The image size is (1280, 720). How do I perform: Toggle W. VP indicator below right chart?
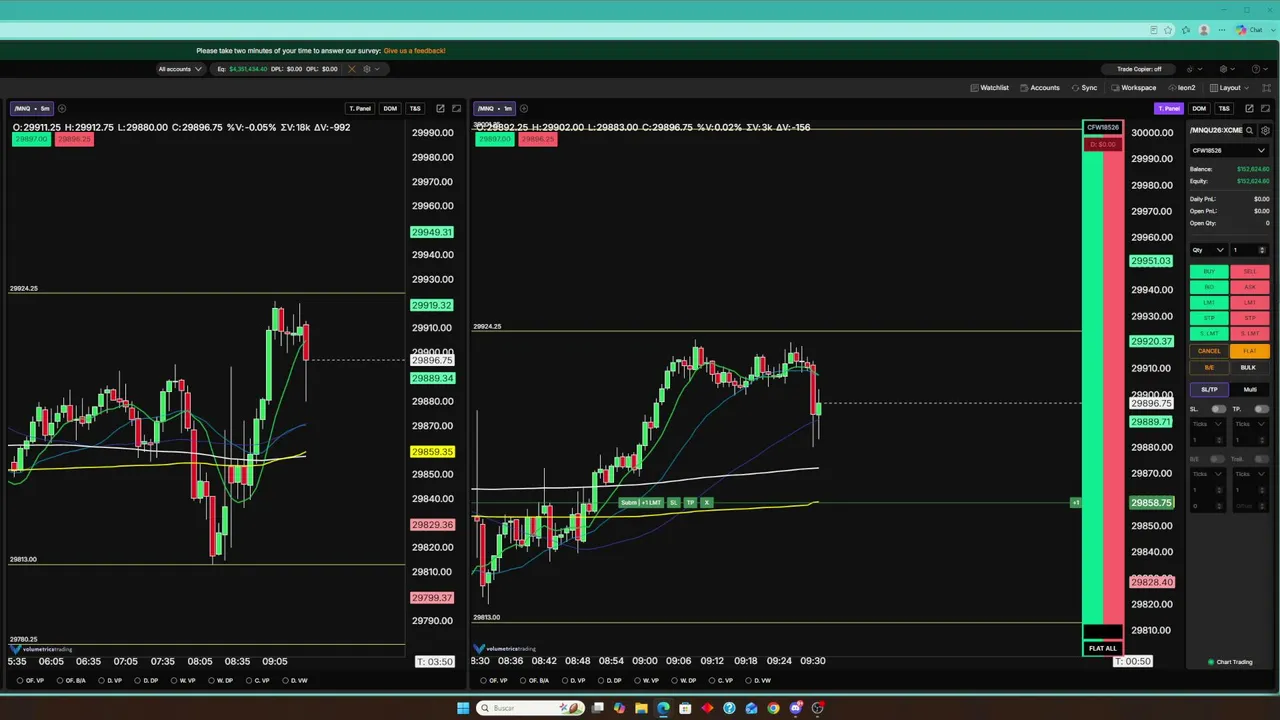click(x=645, y=680)
